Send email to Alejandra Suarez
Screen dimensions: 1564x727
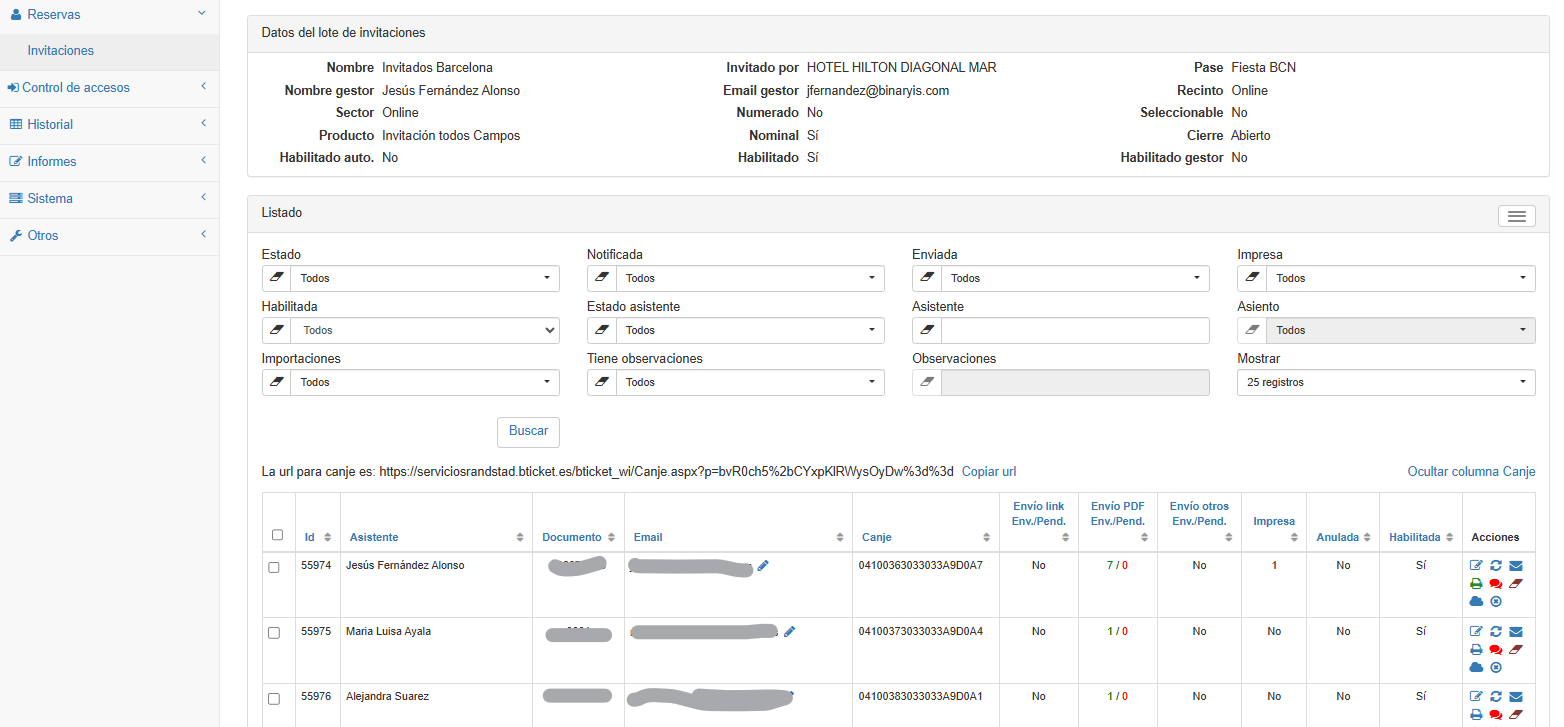[1516, 697]
